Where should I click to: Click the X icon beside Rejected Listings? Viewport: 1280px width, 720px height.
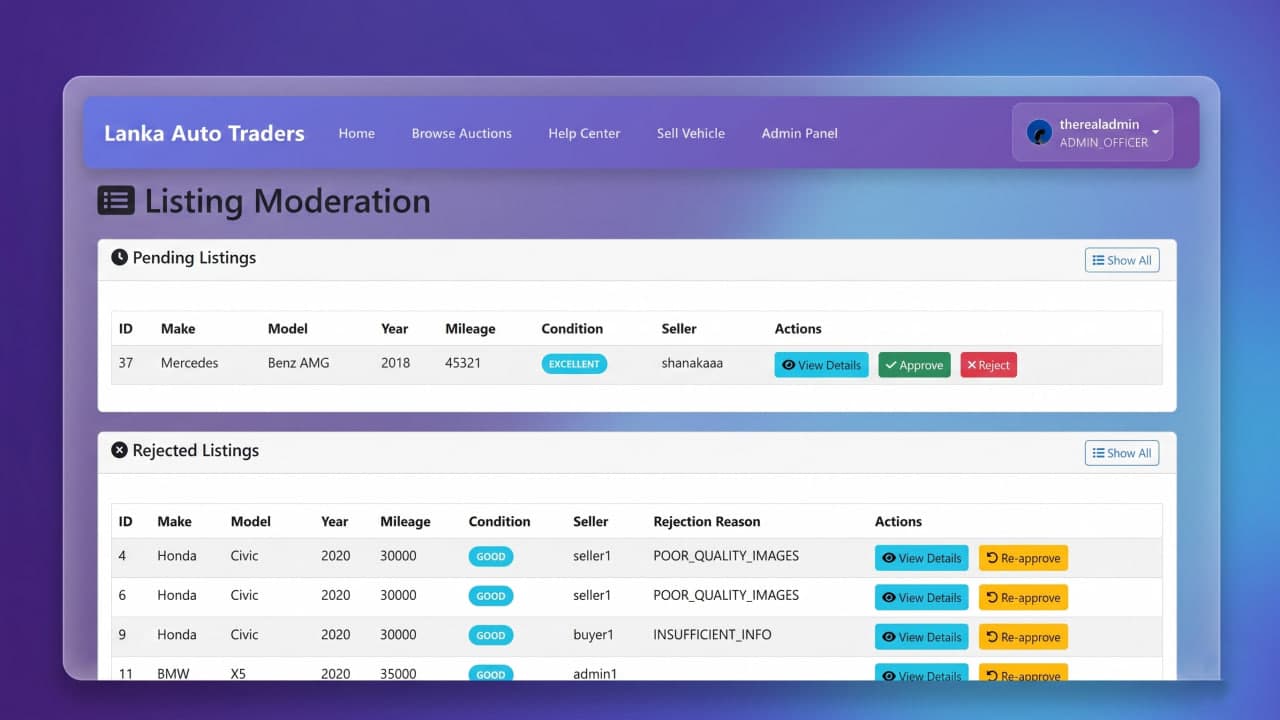[119, 450]
